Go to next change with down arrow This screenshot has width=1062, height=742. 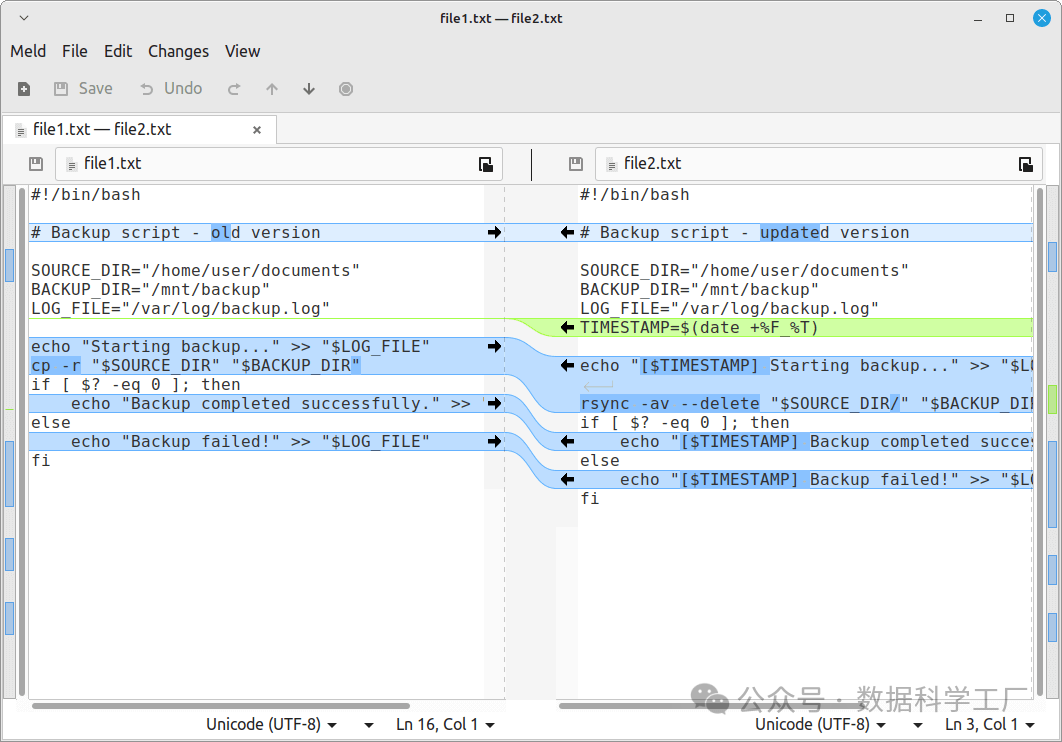pos(309,89)
